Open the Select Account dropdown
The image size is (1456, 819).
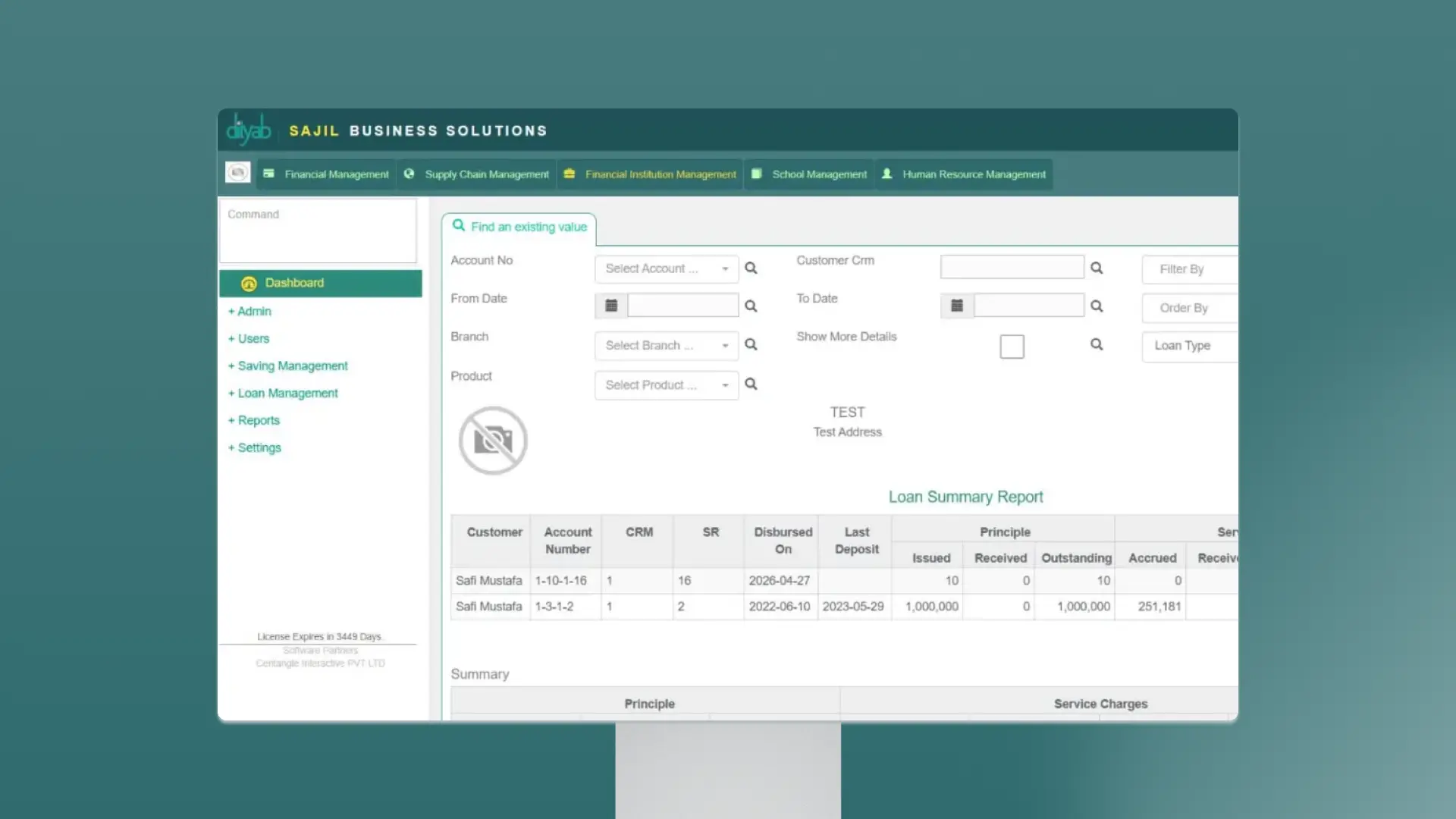click(667, 269)
